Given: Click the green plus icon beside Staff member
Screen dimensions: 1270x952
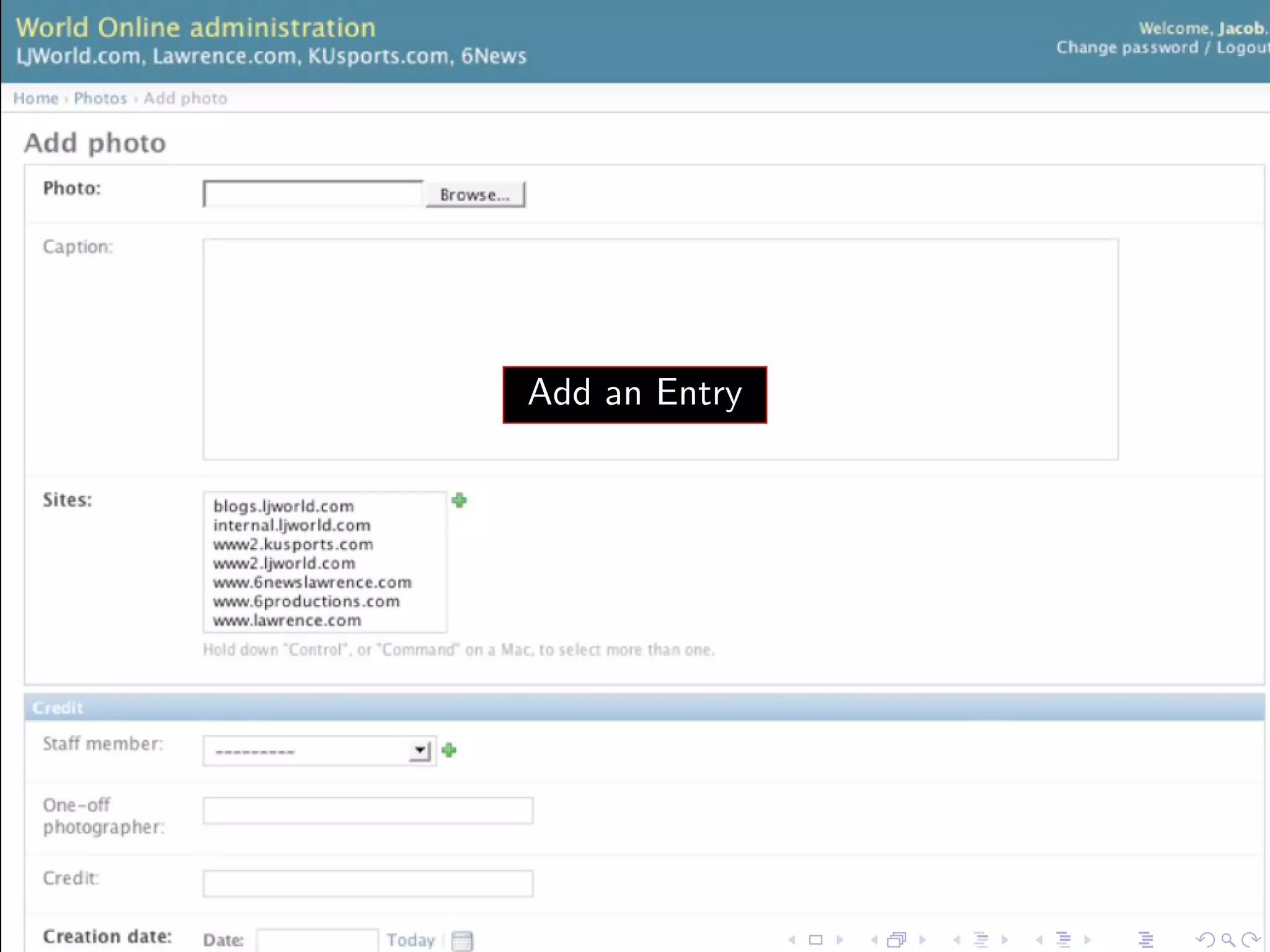Looking at the screenshot, I should [x=449, y=751].
